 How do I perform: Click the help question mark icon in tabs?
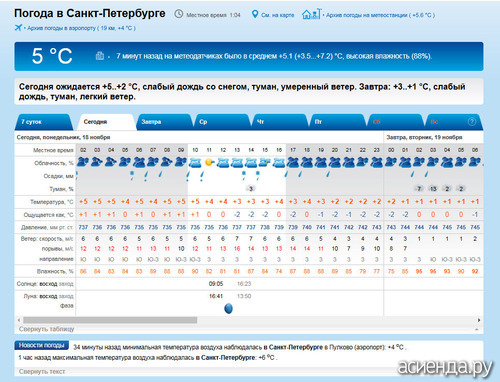tap(472, 122)
